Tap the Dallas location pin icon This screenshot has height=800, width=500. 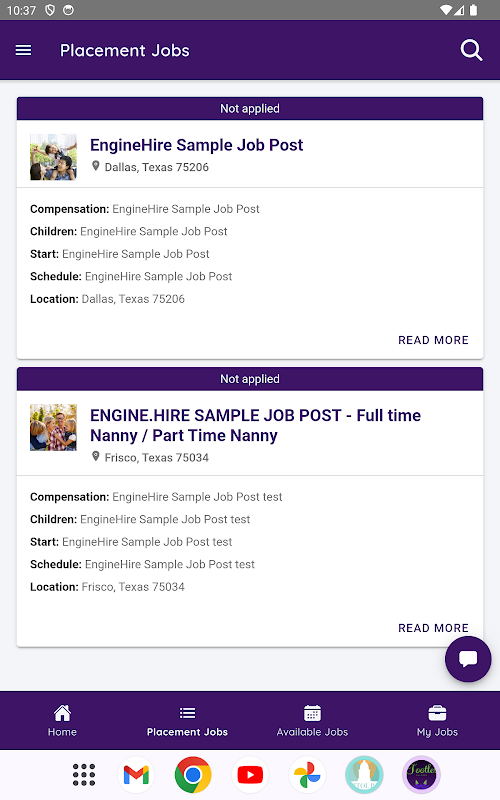95,166
